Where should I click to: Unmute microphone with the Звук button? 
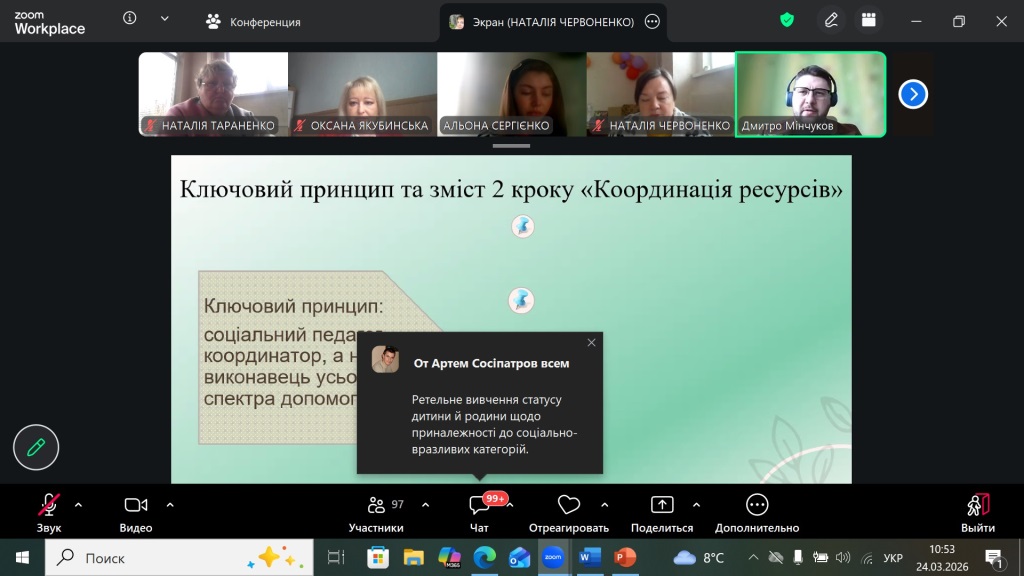pos(49,506)
